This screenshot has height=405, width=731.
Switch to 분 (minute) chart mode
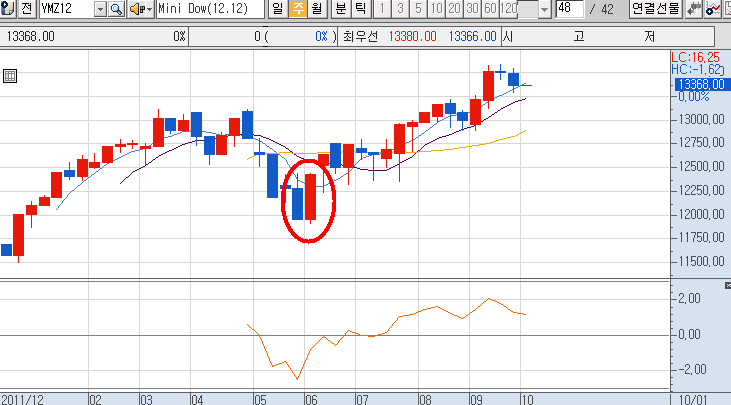click(340, 9)
